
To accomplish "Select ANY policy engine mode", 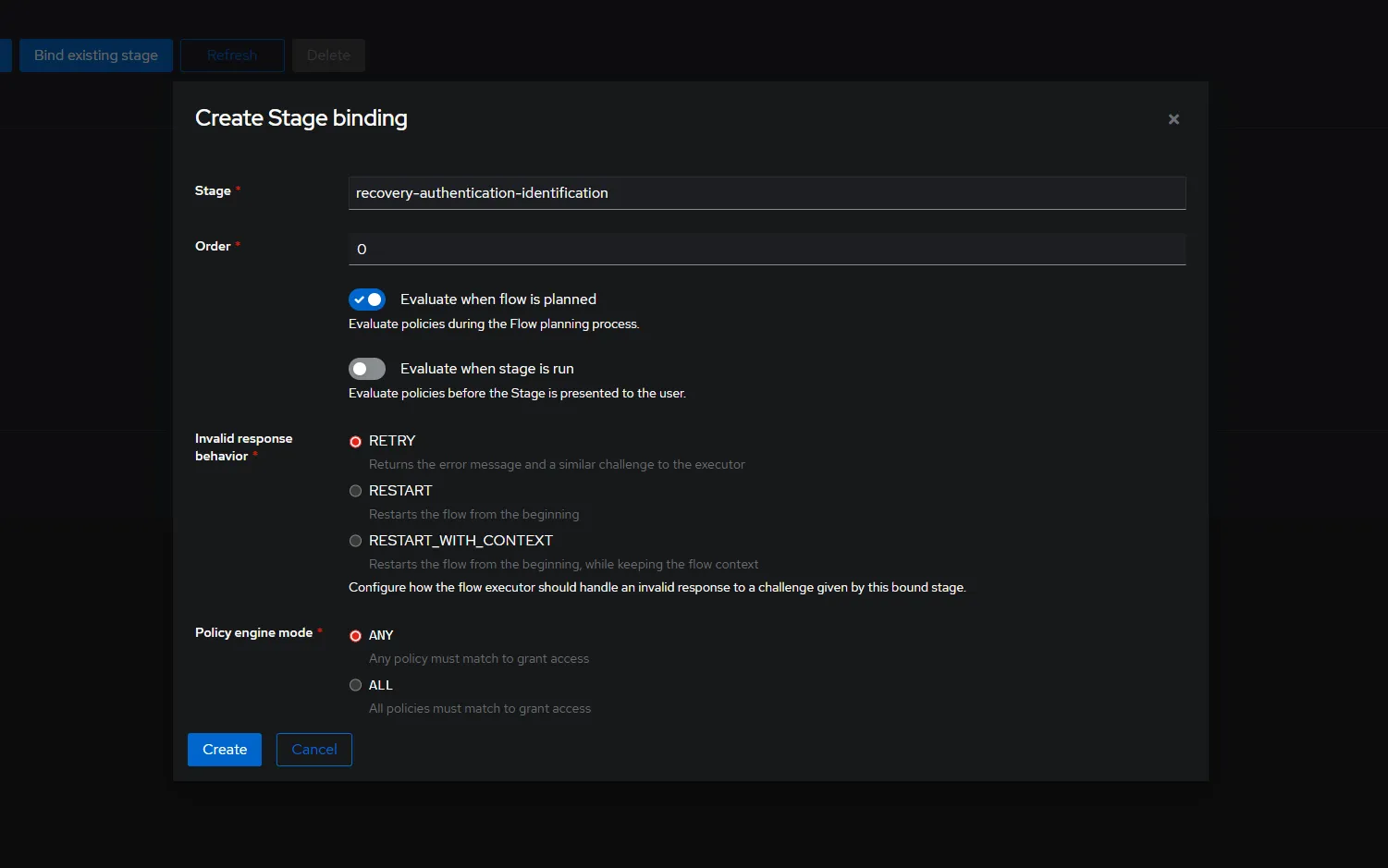I will click(355, 636).
